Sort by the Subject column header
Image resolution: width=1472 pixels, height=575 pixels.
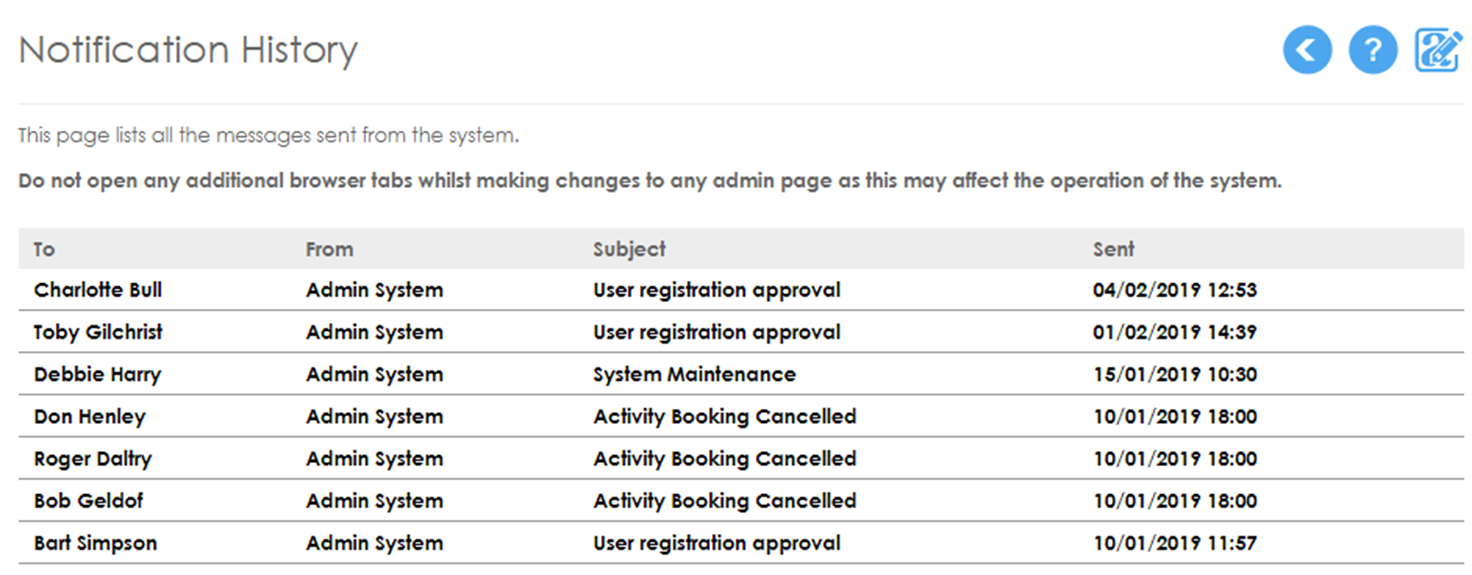click(629, 249)
